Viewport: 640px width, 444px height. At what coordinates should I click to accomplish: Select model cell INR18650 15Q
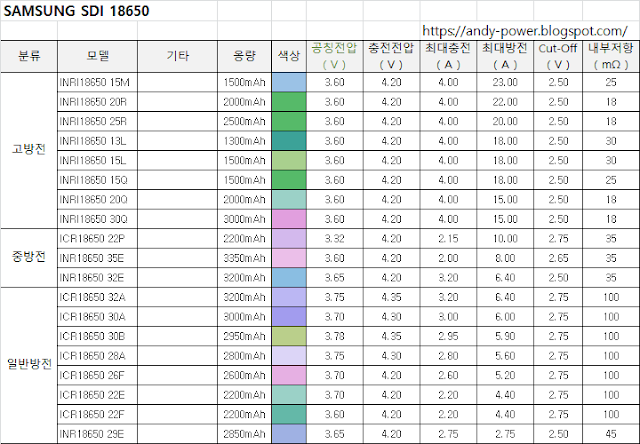[x=98, y=180]
